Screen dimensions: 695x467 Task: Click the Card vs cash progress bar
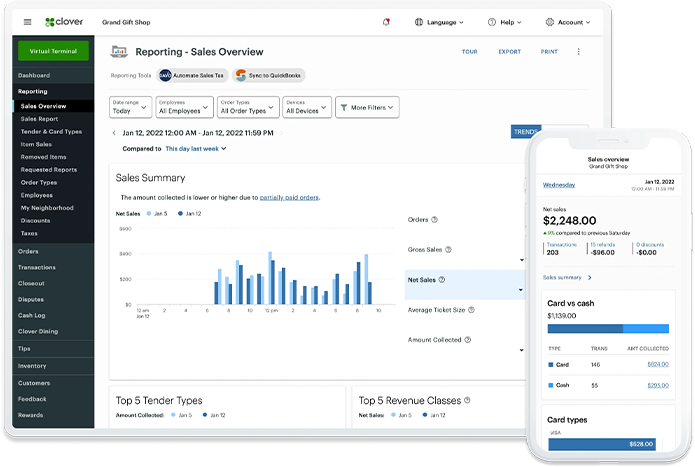tap(607, 328)
